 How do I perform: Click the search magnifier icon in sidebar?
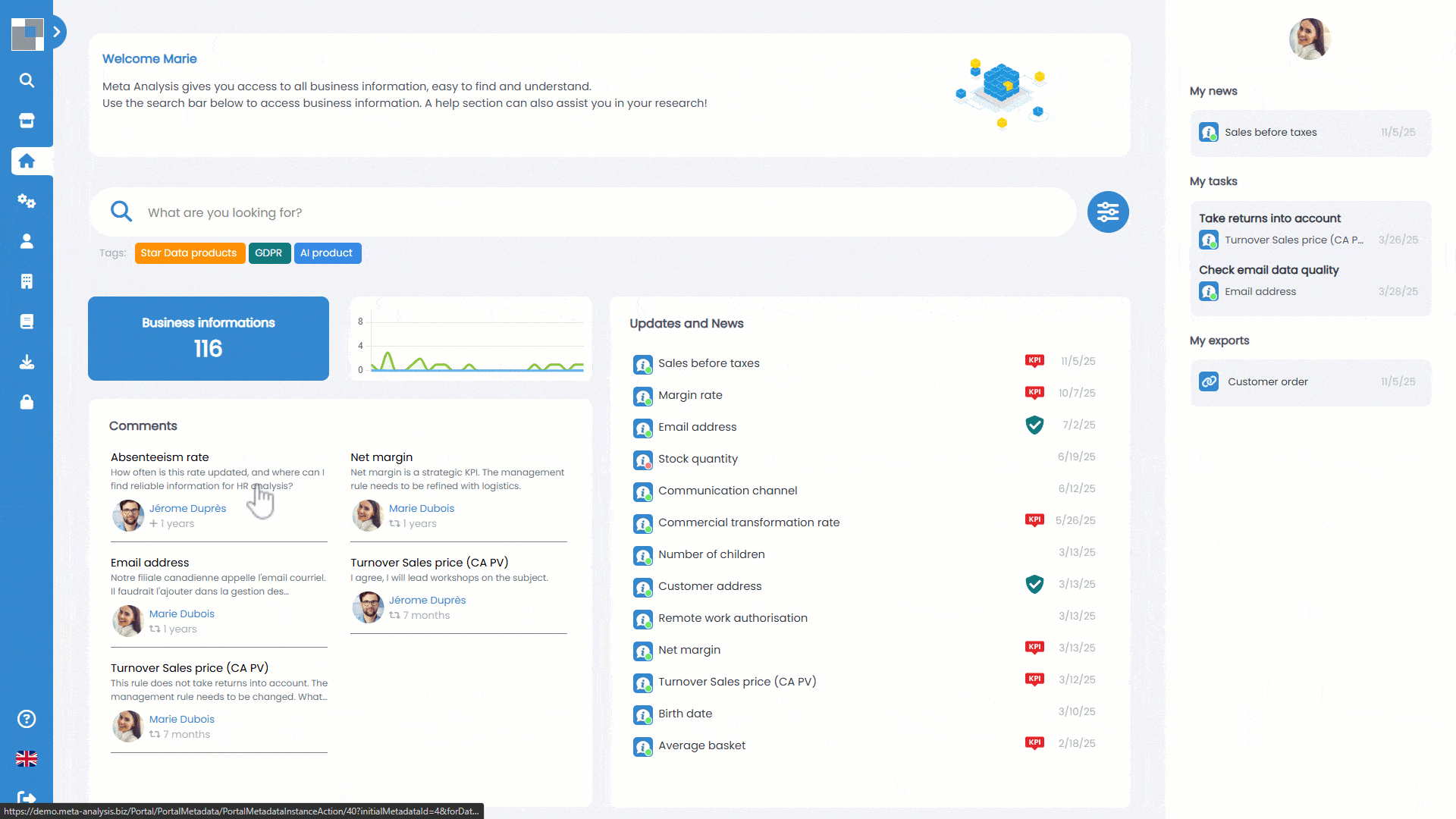point(27,80)
